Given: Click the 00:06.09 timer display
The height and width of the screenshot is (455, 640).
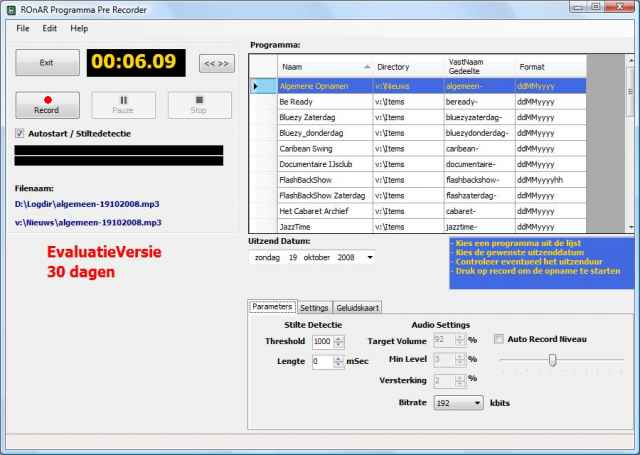Looking at the screenshot, I should tap(136, 62).
